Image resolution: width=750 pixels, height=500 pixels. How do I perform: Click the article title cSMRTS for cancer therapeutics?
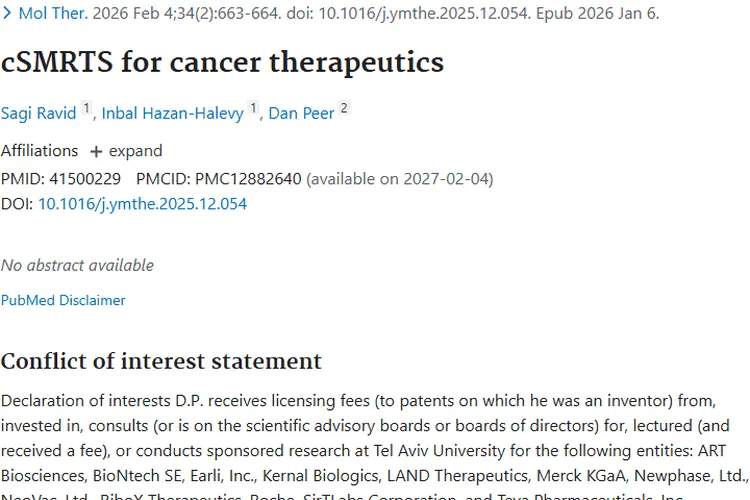click(222, 62)
